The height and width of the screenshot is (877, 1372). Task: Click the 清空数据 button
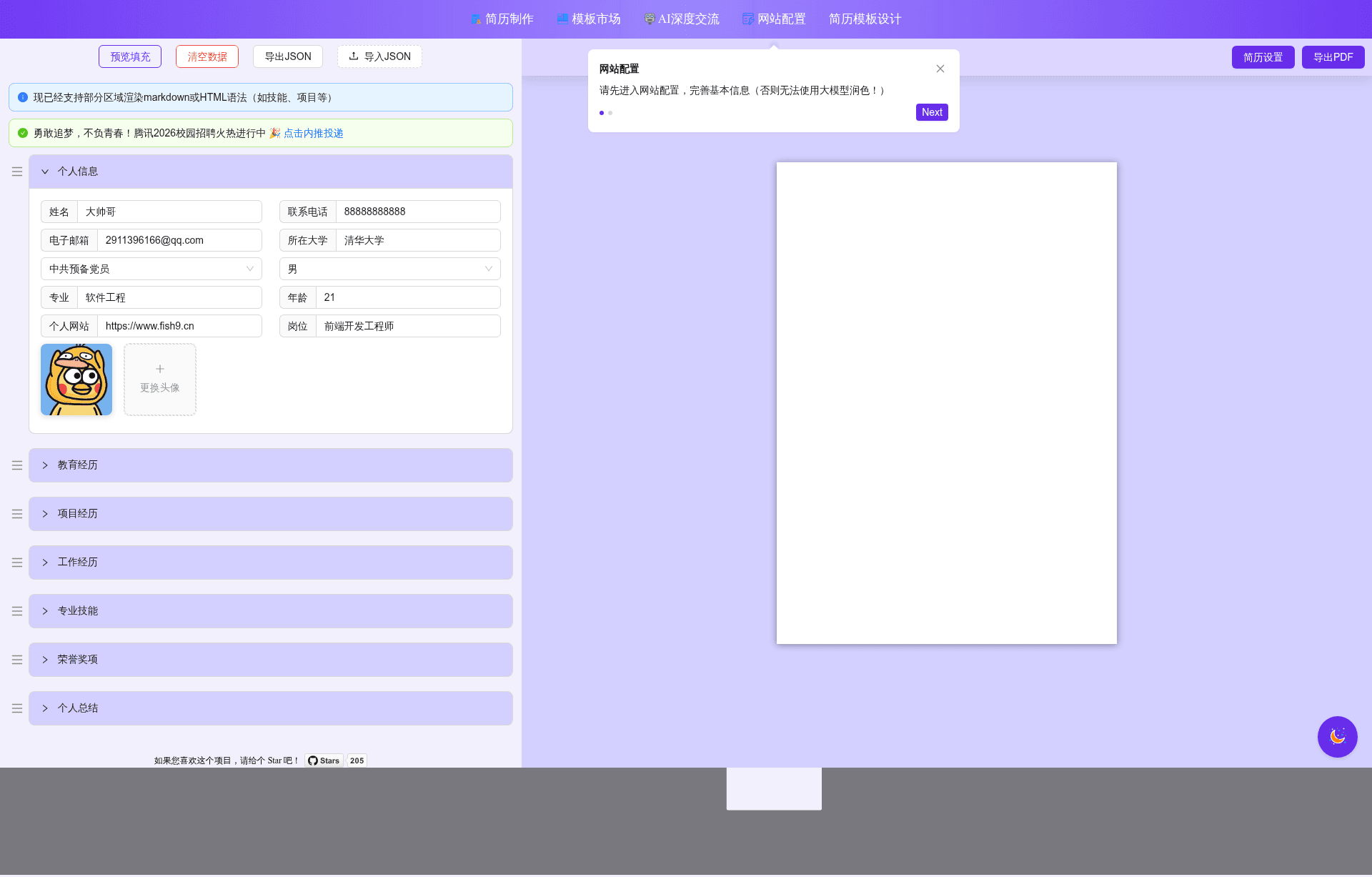tap(207, 56)
